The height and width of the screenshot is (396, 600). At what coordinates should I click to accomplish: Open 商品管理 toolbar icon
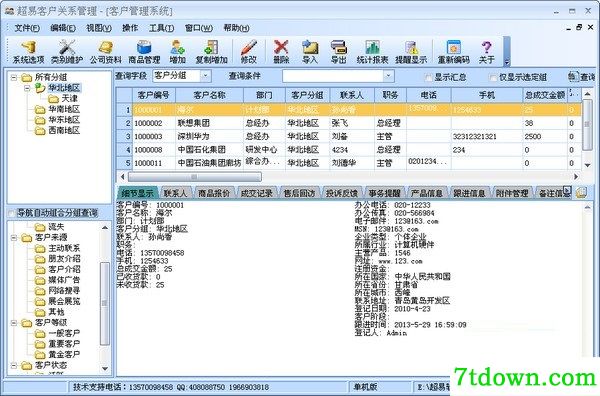144,52
